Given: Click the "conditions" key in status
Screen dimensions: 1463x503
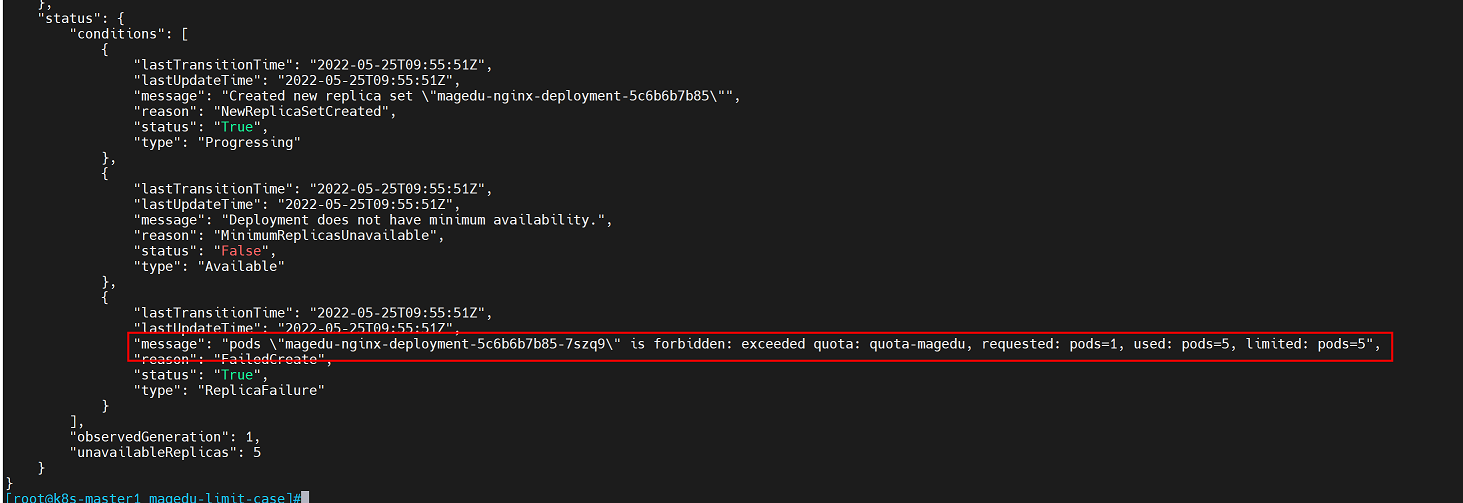Looking at the screenshot, I should (x=115, y=33).
